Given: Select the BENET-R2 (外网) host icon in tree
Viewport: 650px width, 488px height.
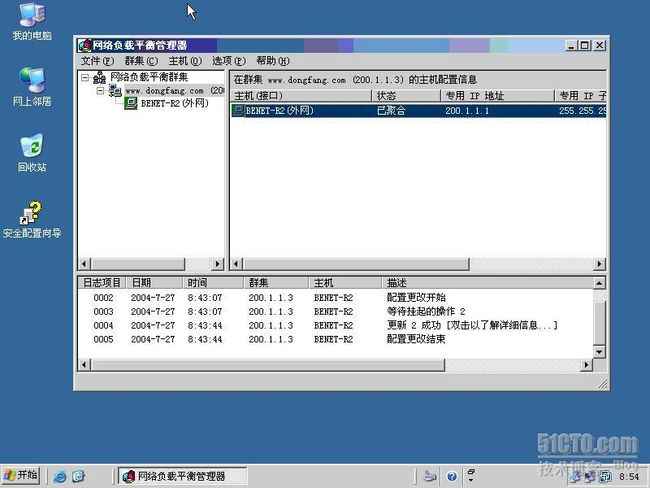Looking at the screenshot, I should coord(131,103).
